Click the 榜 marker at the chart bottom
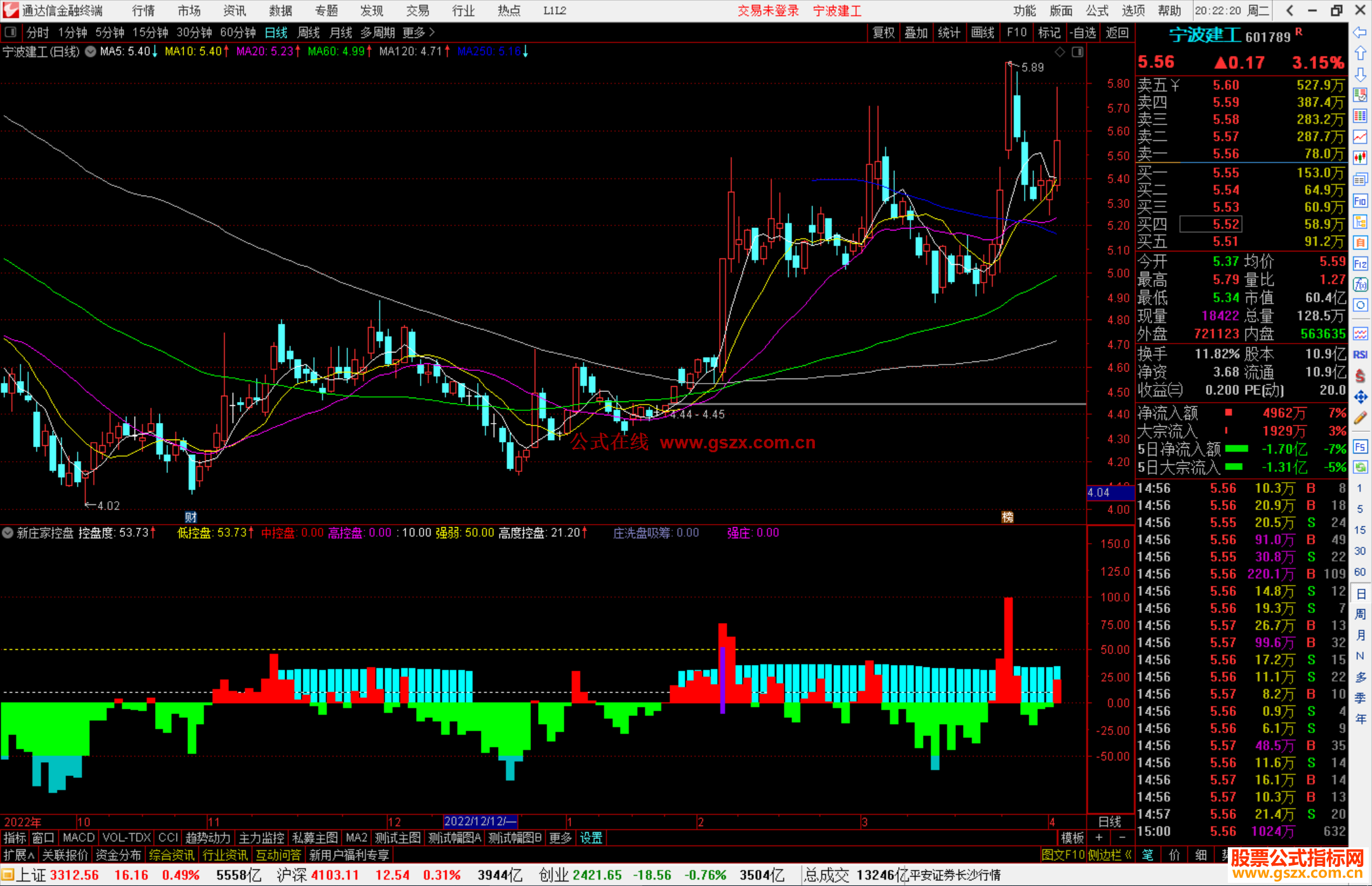 (1008, 517)
